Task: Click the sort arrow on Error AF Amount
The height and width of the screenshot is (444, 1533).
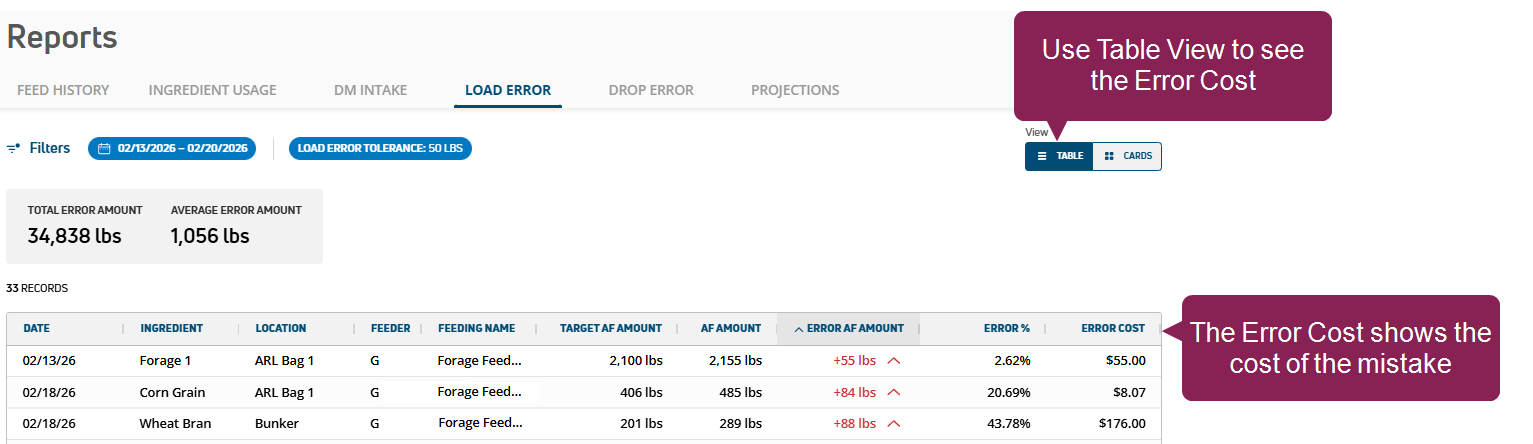Action: 798,329
